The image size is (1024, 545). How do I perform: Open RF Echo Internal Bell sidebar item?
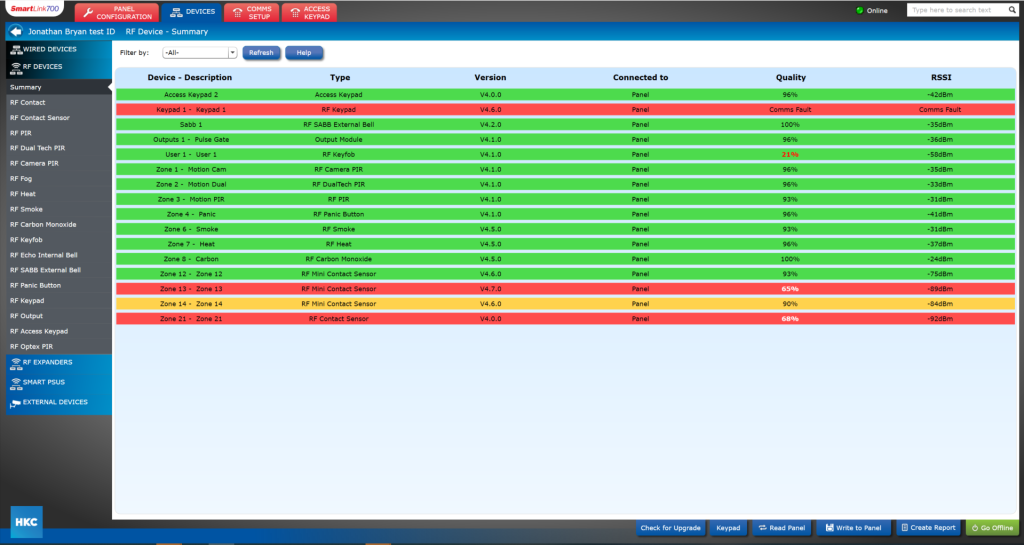59,255
